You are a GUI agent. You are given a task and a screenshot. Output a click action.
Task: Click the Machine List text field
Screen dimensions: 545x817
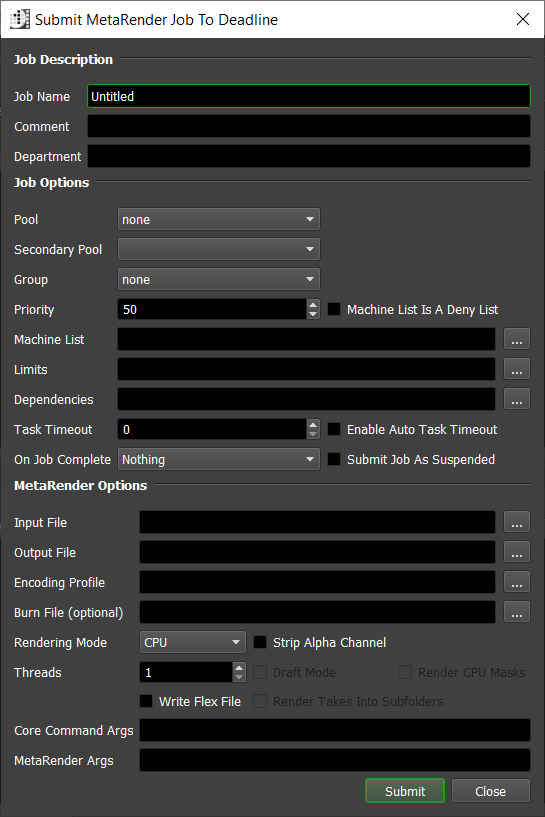[x=306, y=339]
